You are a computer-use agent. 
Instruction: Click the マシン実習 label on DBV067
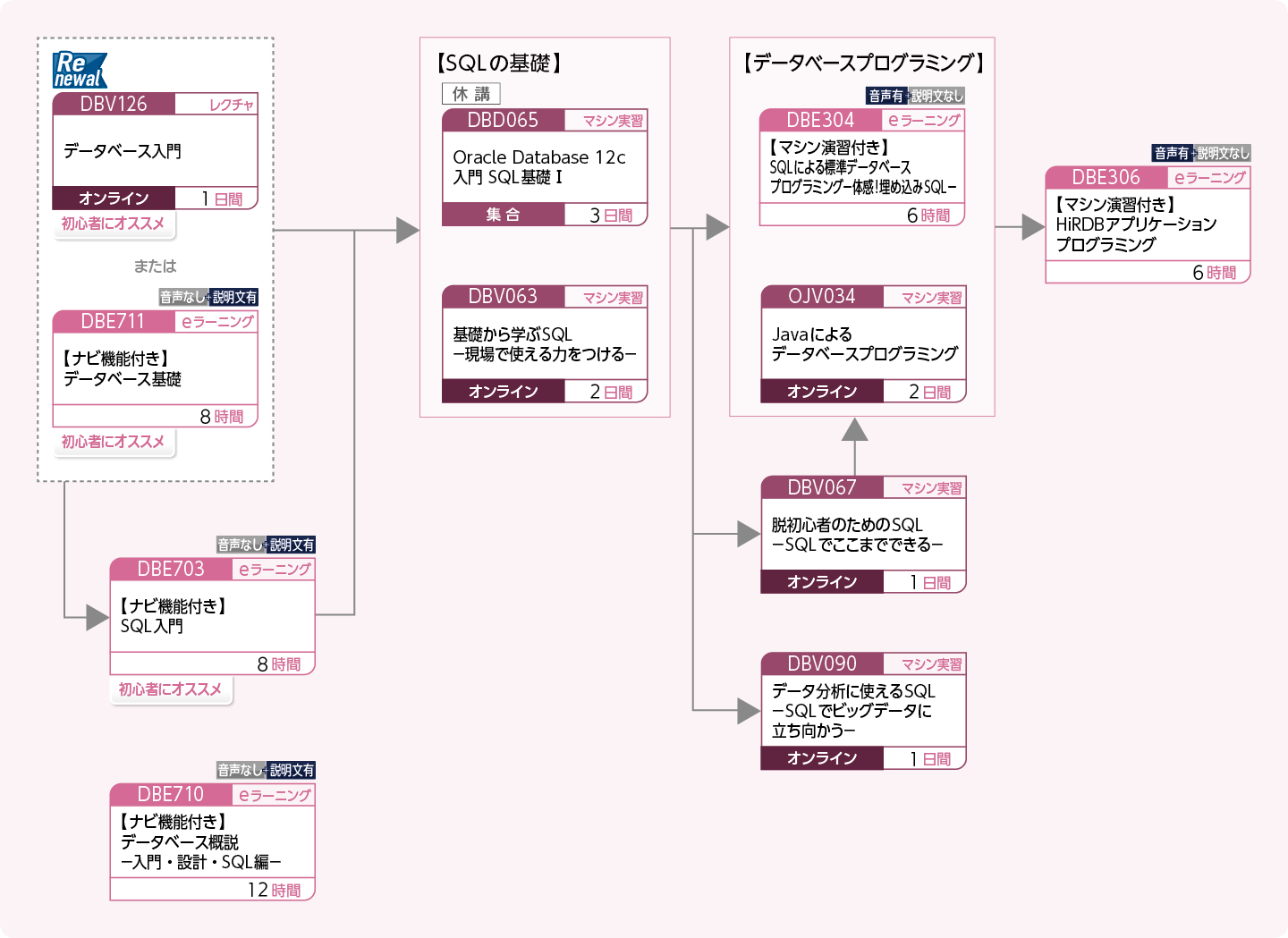pos(931,488)
